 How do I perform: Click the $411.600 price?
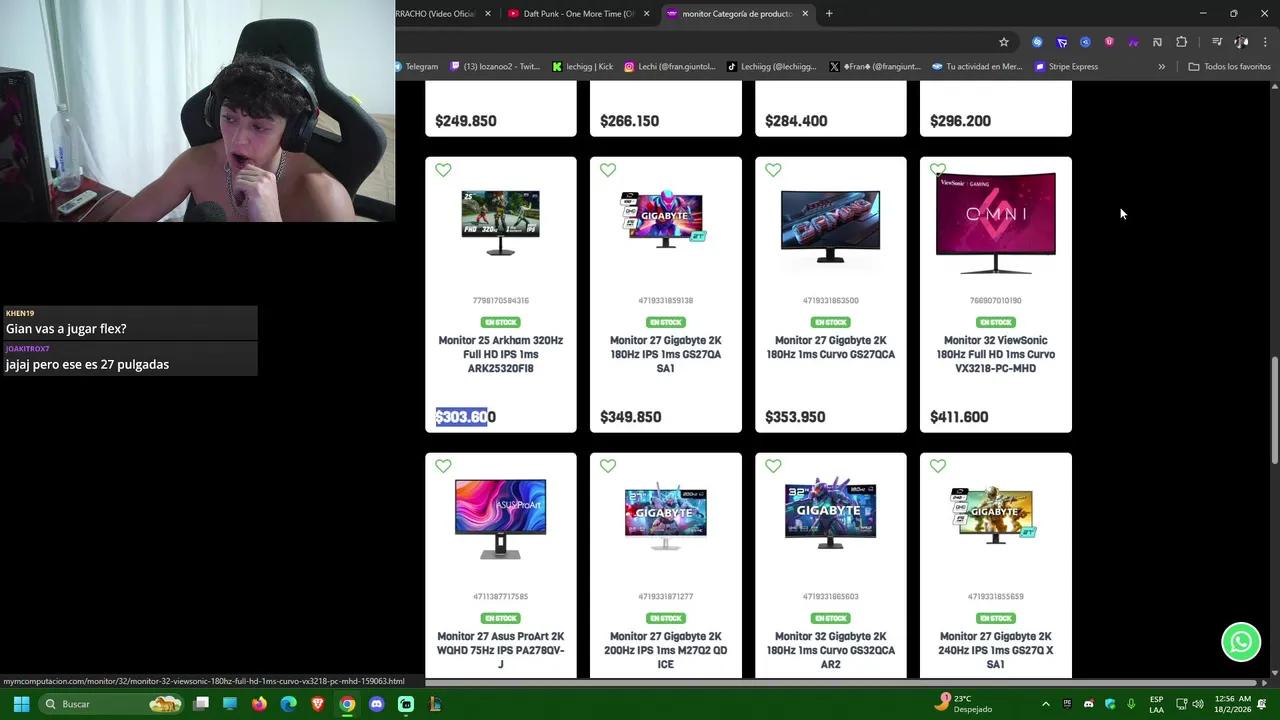[x=959, y=417]
